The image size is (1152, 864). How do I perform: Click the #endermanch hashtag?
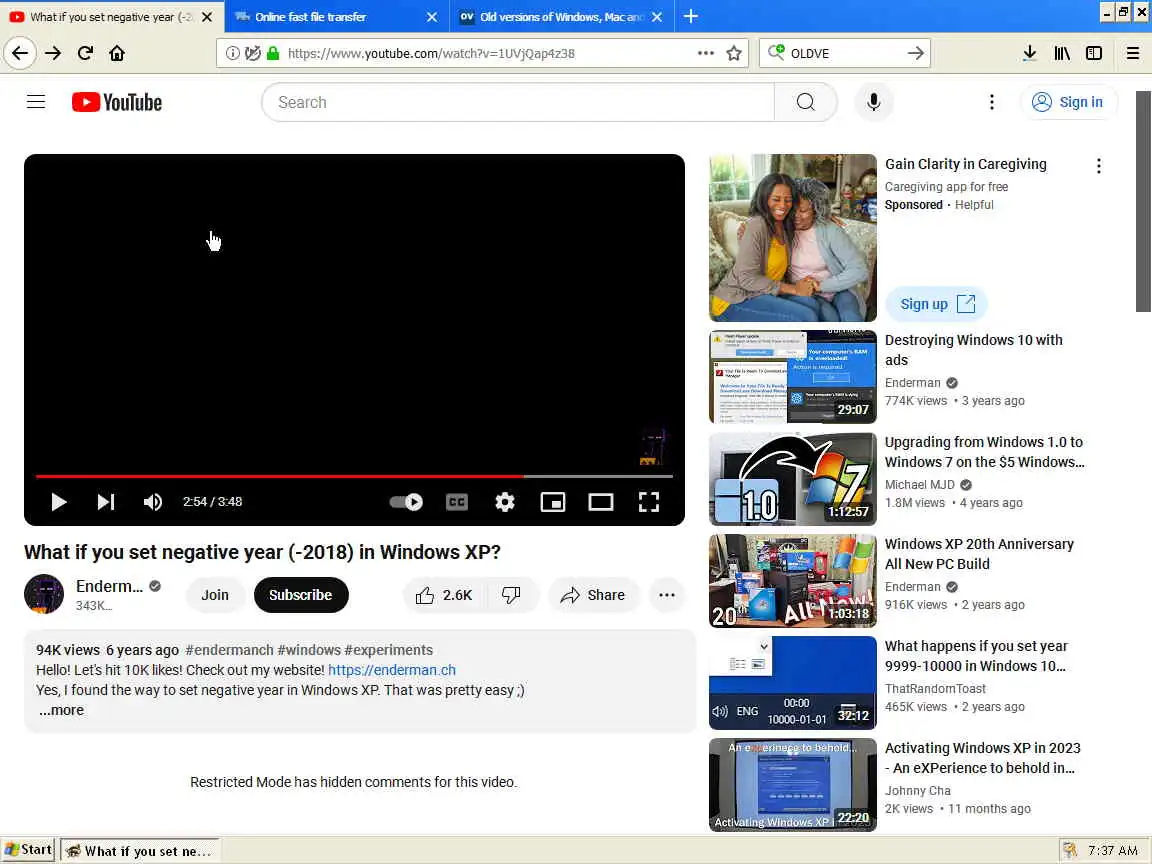pyautogui.click(x=229, y=650)
